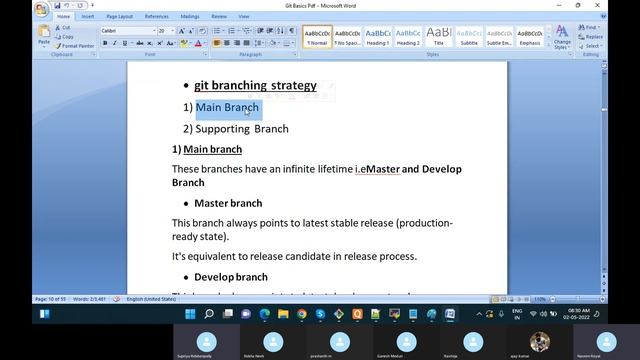
Task: Cut the selected text
Action: [x=63, y=27]
